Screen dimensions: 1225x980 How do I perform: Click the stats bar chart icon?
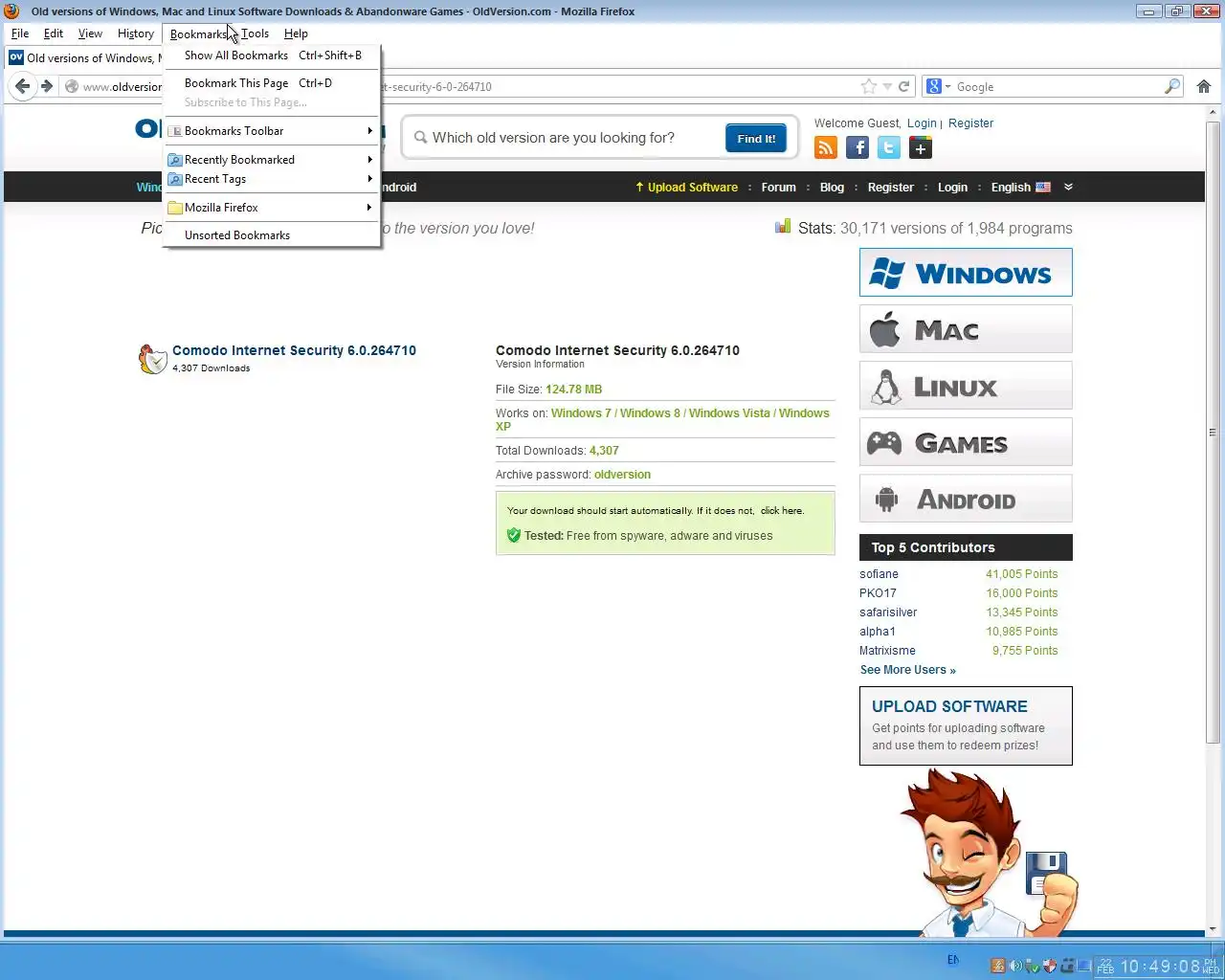(783, 227)
